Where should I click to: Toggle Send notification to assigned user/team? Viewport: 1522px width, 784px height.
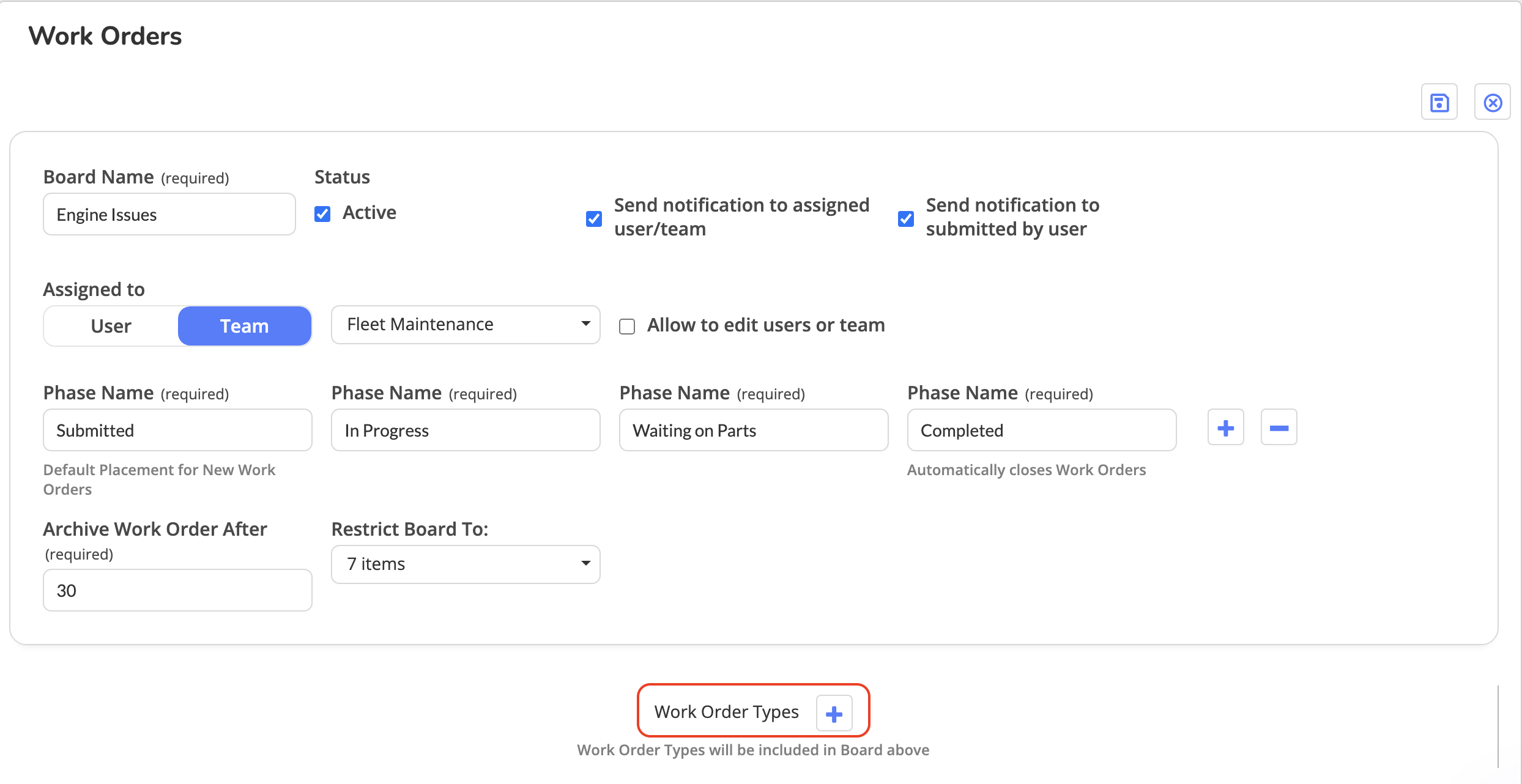593,218
